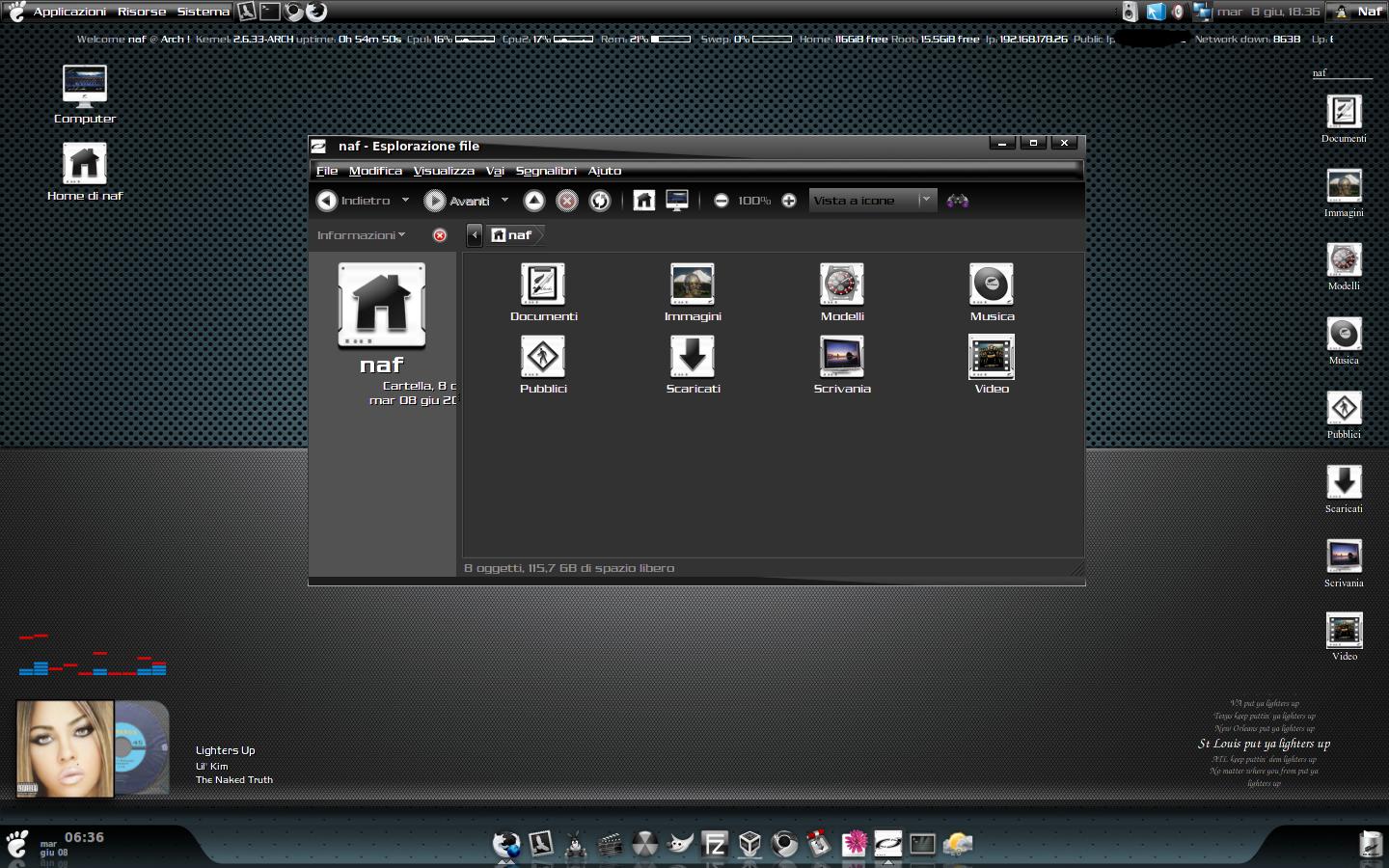Click the date and time clock in the top panel
The height and width of the screenshot is (868, 1389).
[1267, 12]
